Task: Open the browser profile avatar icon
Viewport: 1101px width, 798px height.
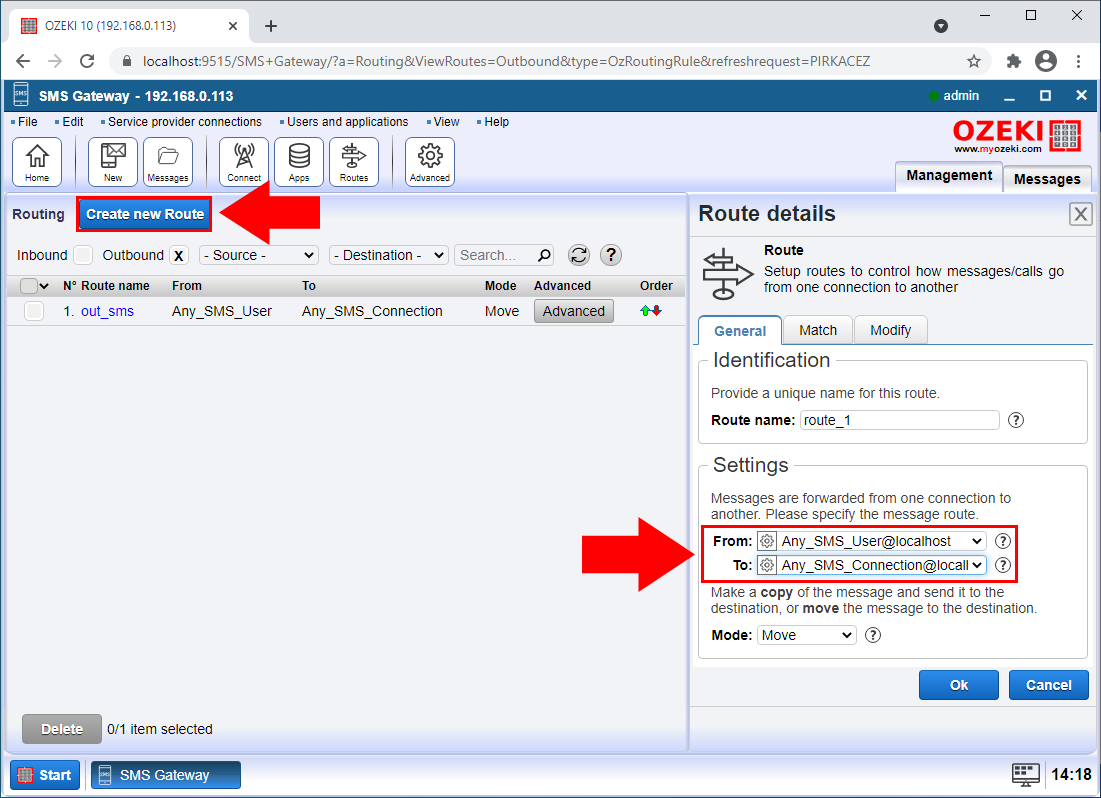Action: 1046,61
